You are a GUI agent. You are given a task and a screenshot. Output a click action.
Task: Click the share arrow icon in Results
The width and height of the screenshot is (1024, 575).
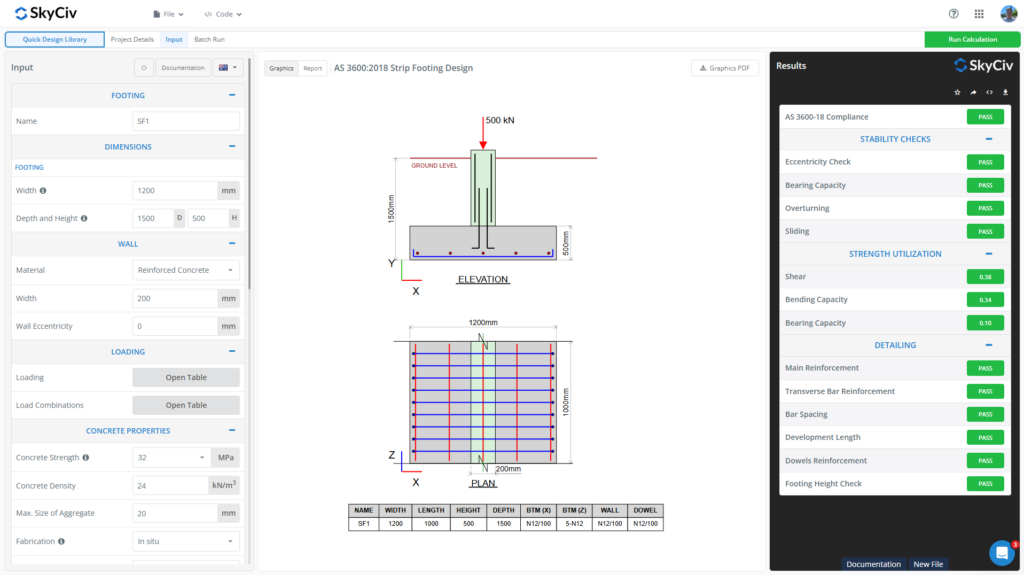pyautogui.click(x=973, y=92)
